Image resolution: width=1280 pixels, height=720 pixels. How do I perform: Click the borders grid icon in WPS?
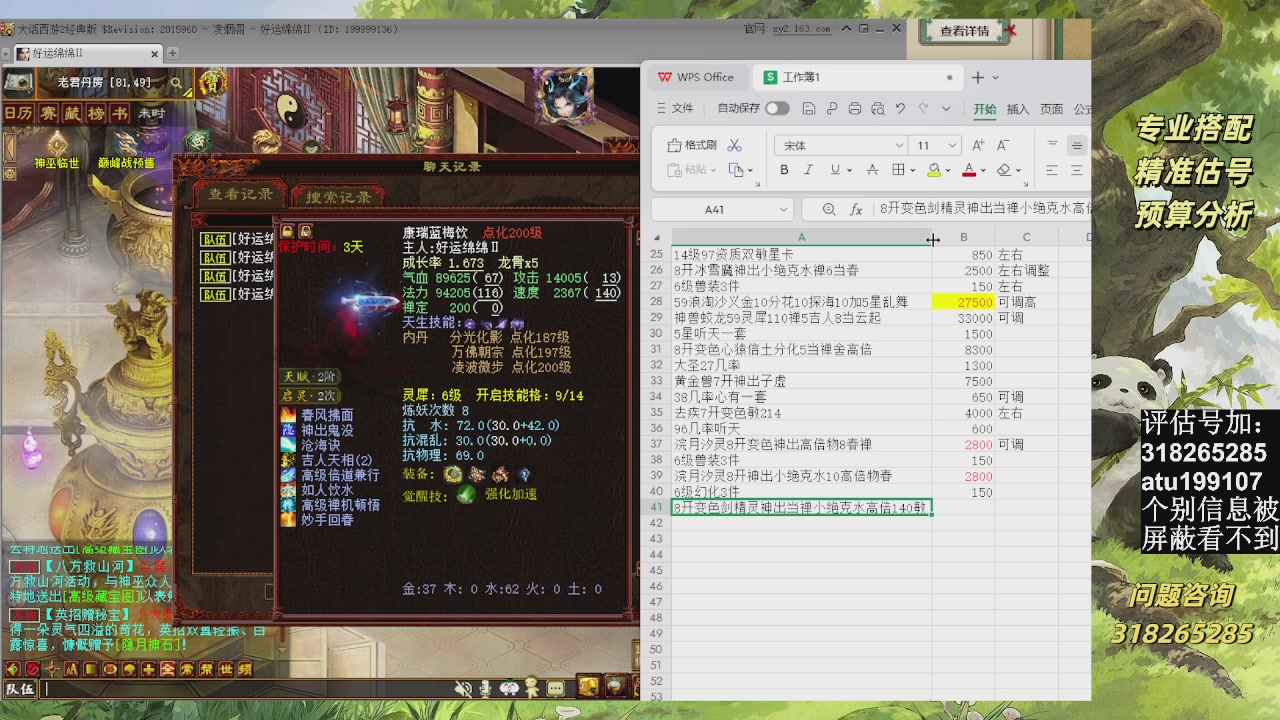[x=898, y=170]
